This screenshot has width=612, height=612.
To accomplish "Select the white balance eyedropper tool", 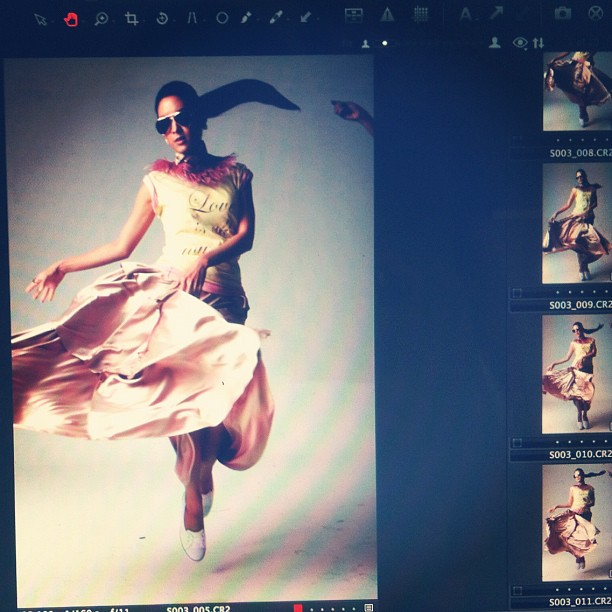I will pyautogui.click(x=276, y=17).
